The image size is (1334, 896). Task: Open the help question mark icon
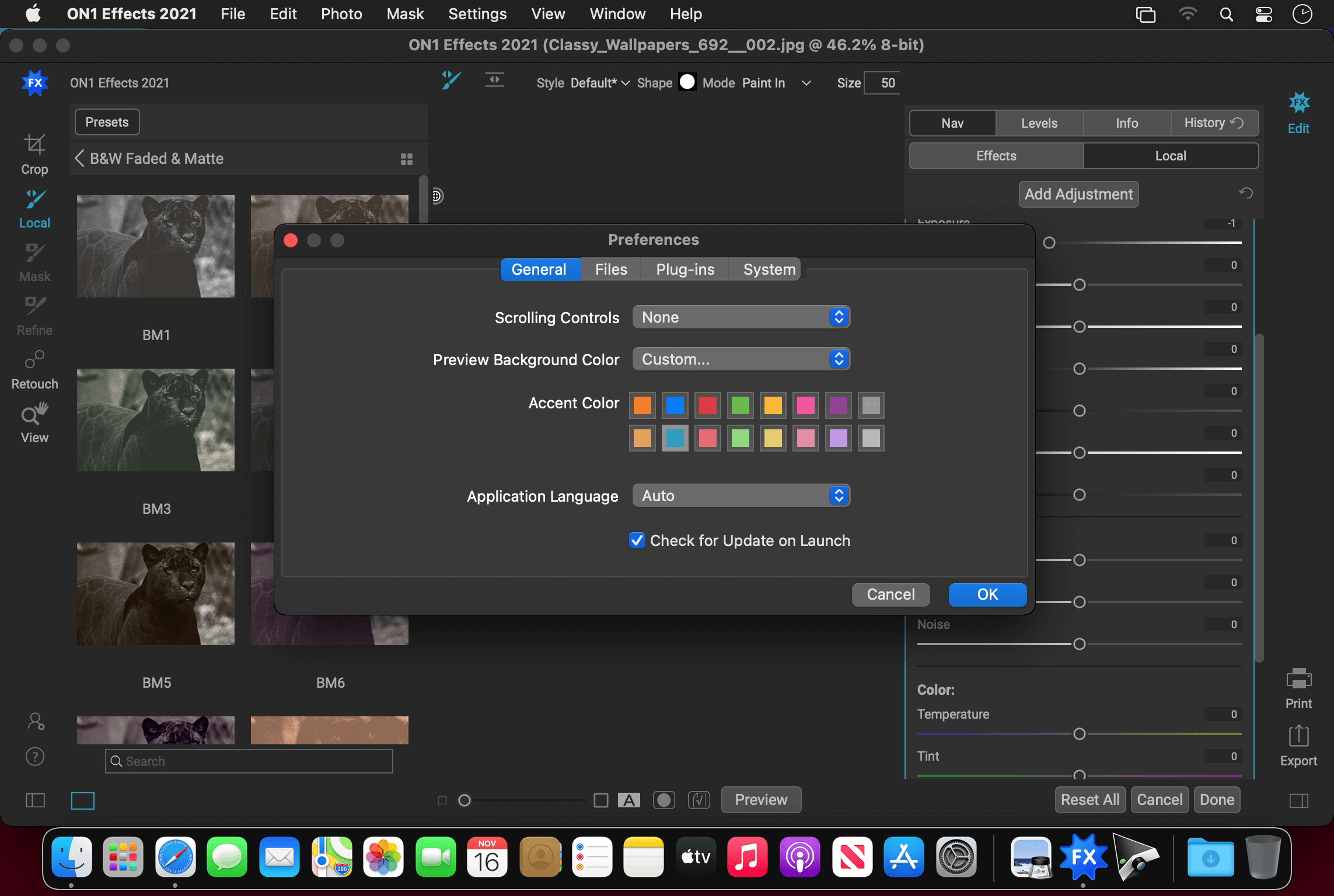pos(35,757)
